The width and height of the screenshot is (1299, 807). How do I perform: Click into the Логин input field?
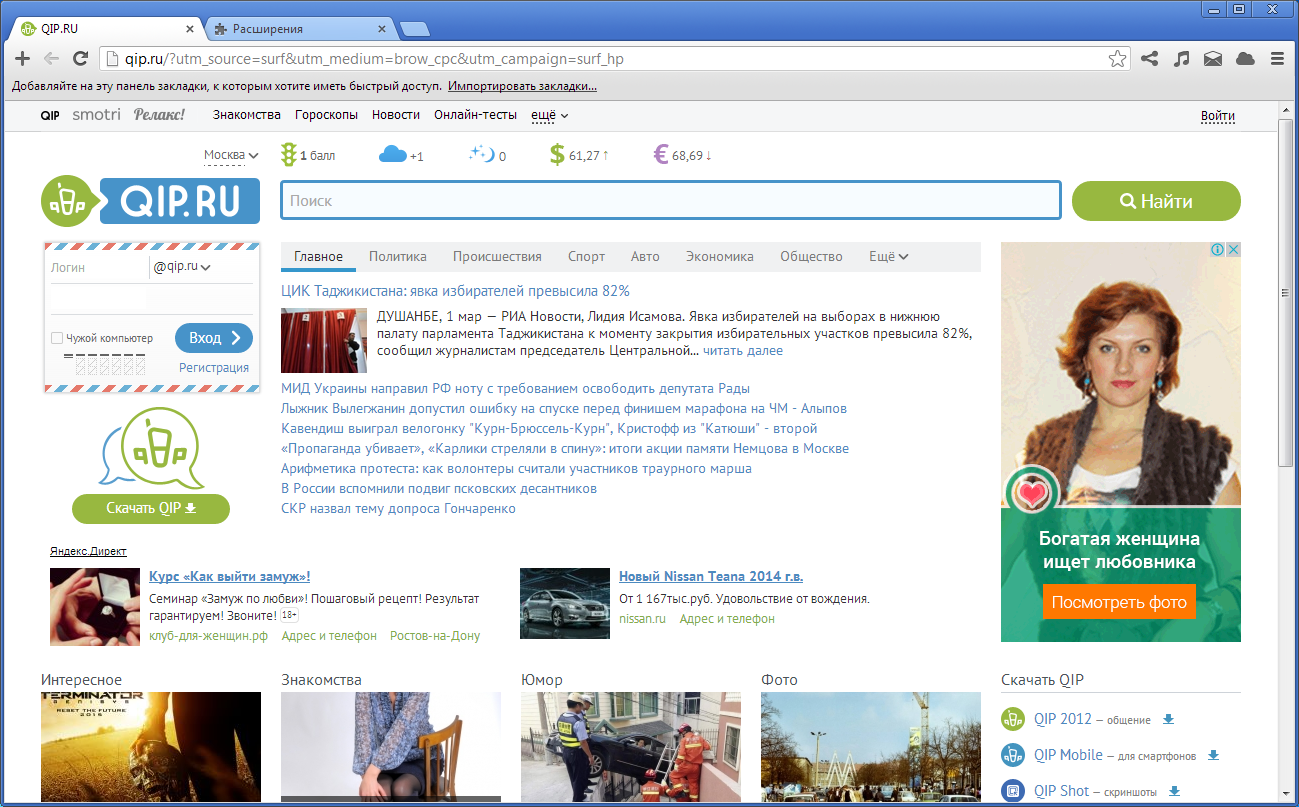point(97,267)
